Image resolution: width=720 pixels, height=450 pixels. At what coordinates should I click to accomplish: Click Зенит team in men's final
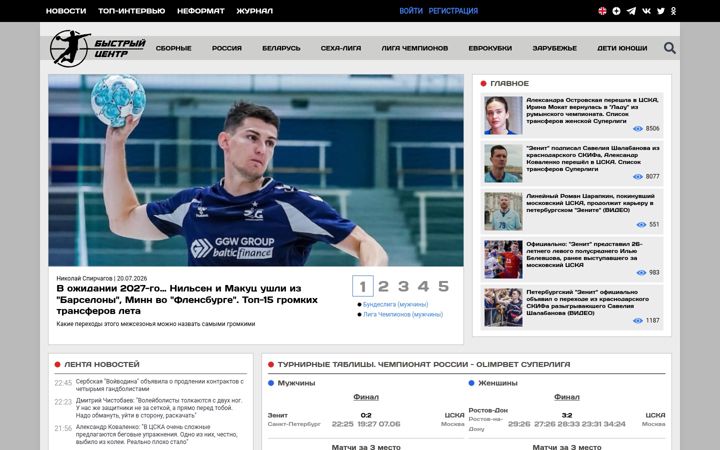(277, 415)
